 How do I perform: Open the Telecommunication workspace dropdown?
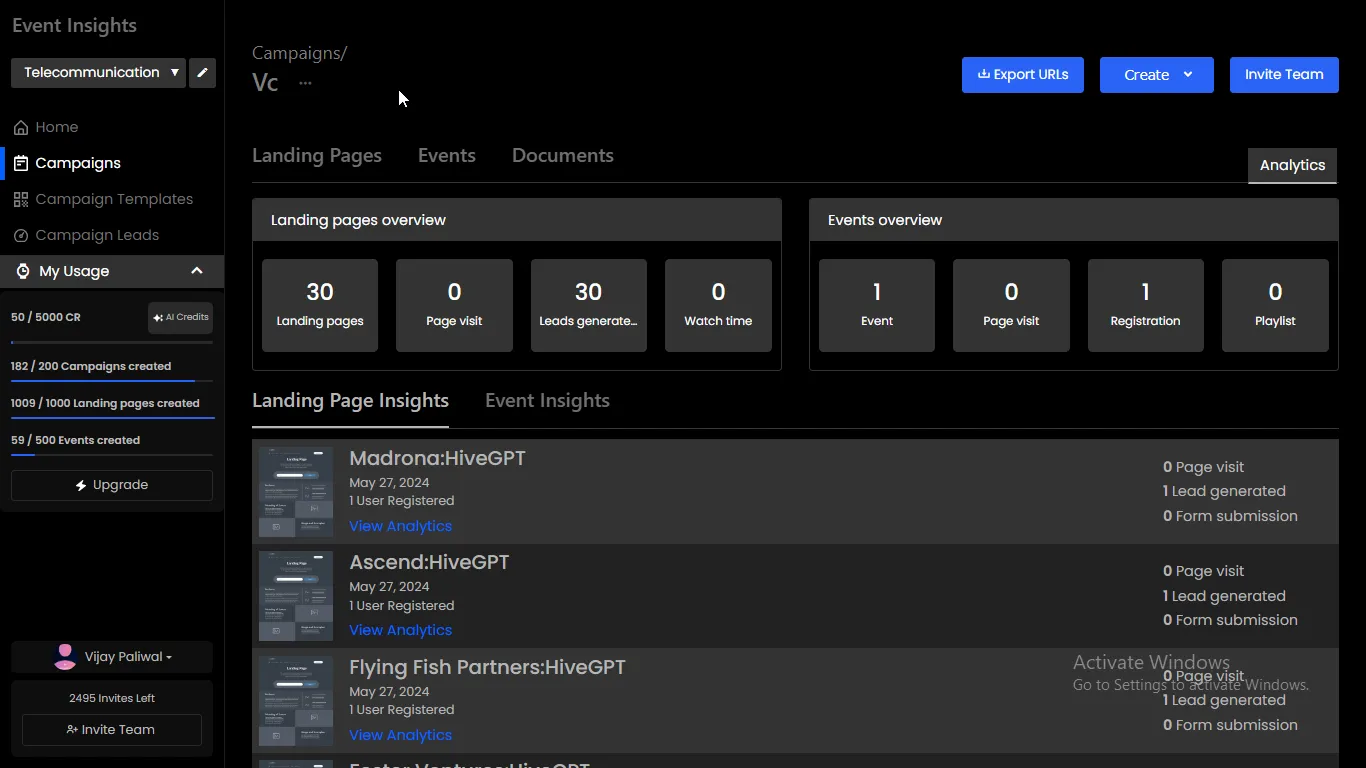click(x=98, y=73)
